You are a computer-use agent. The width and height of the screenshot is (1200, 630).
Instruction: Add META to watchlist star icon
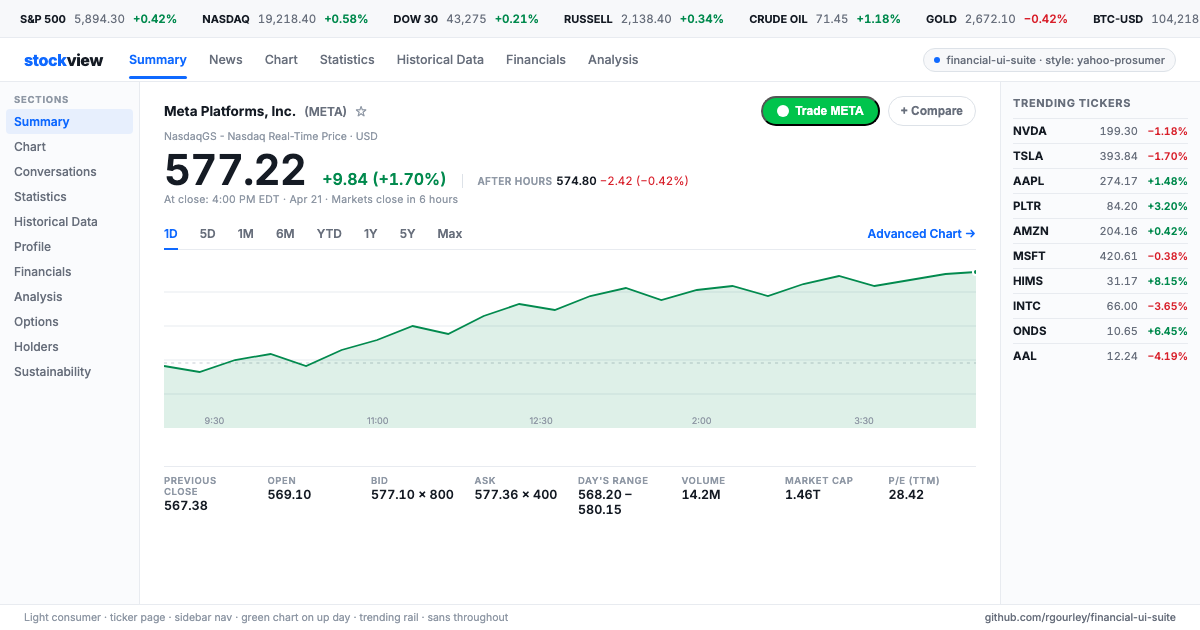tap(361, 111)
